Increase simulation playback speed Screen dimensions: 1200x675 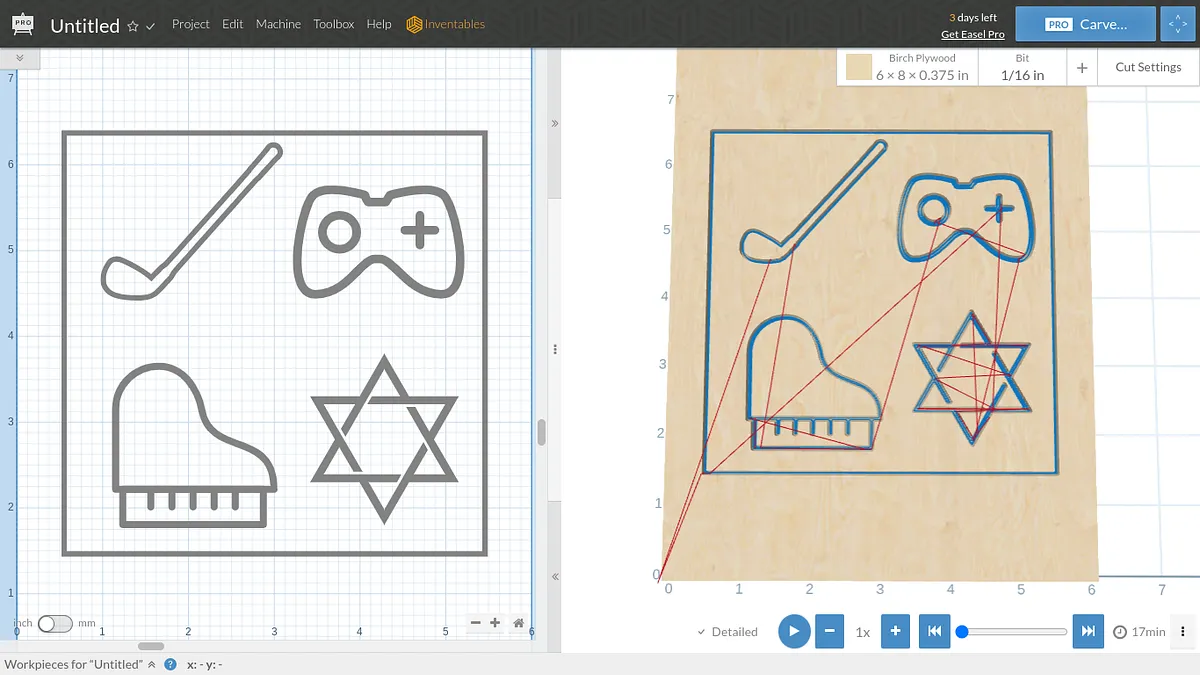[896, 631]
